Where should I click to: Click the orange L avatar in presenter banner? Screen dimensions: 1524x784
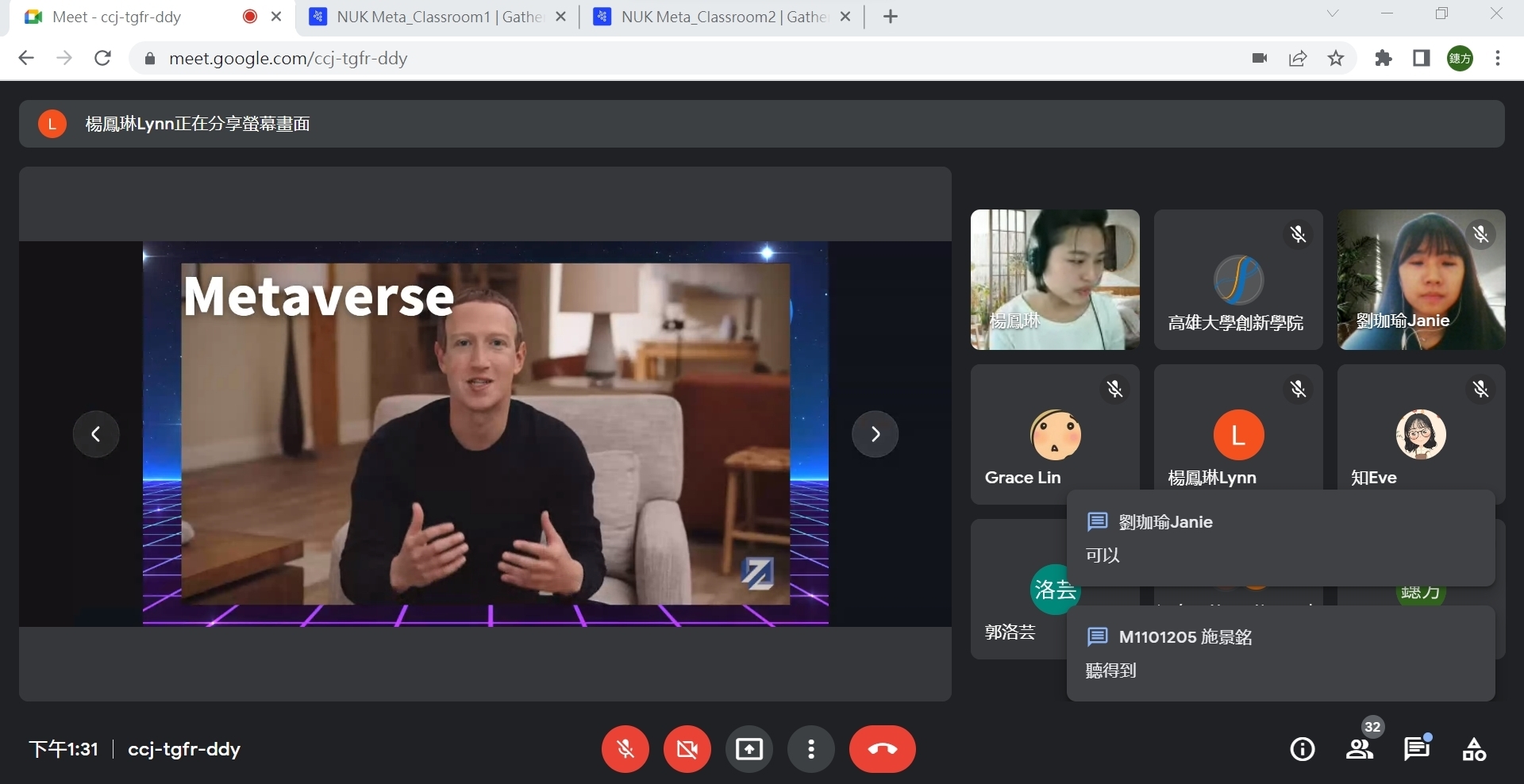(x=52, y=124)
